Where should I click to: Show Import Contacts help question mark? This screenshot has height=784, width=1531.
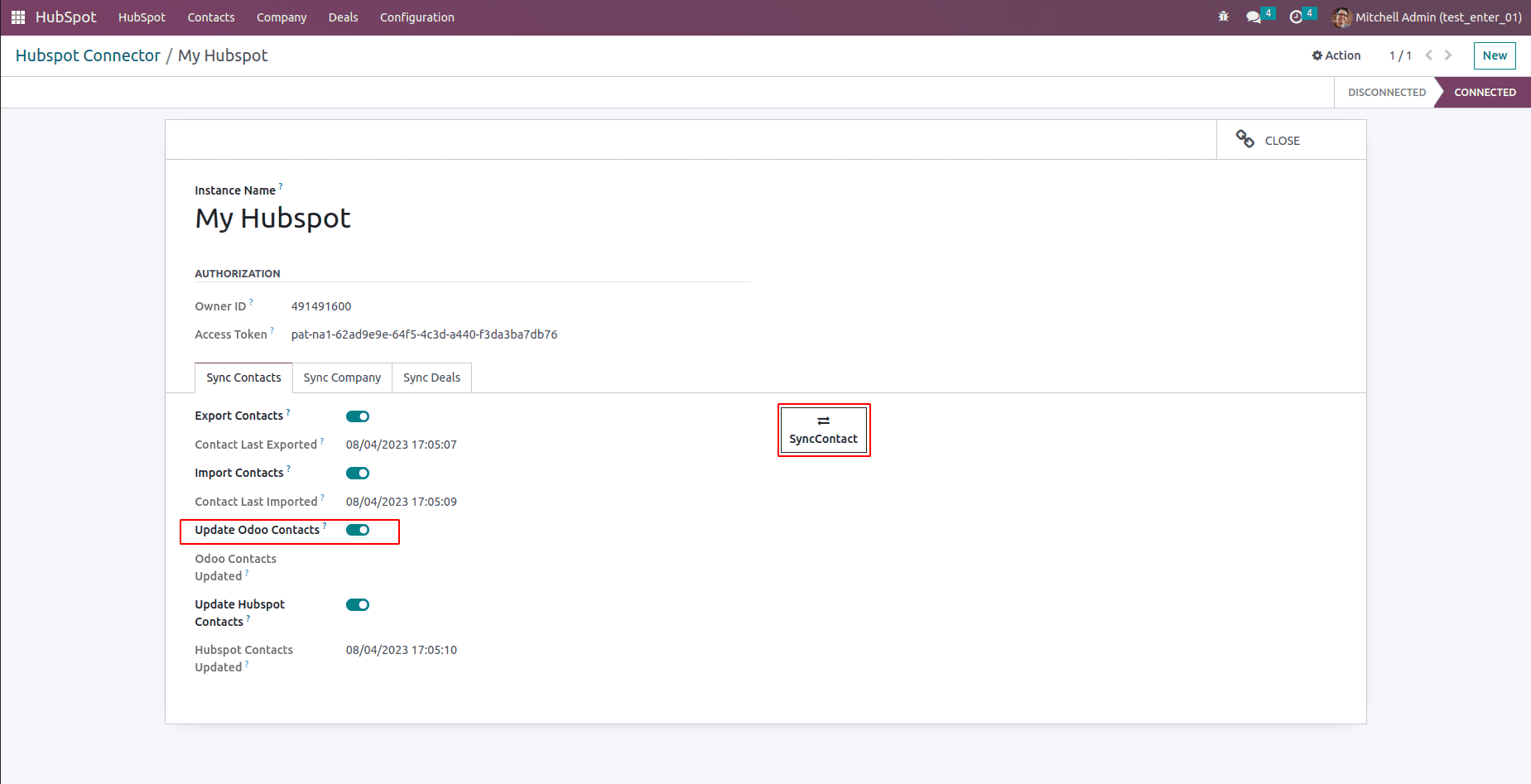288,469
